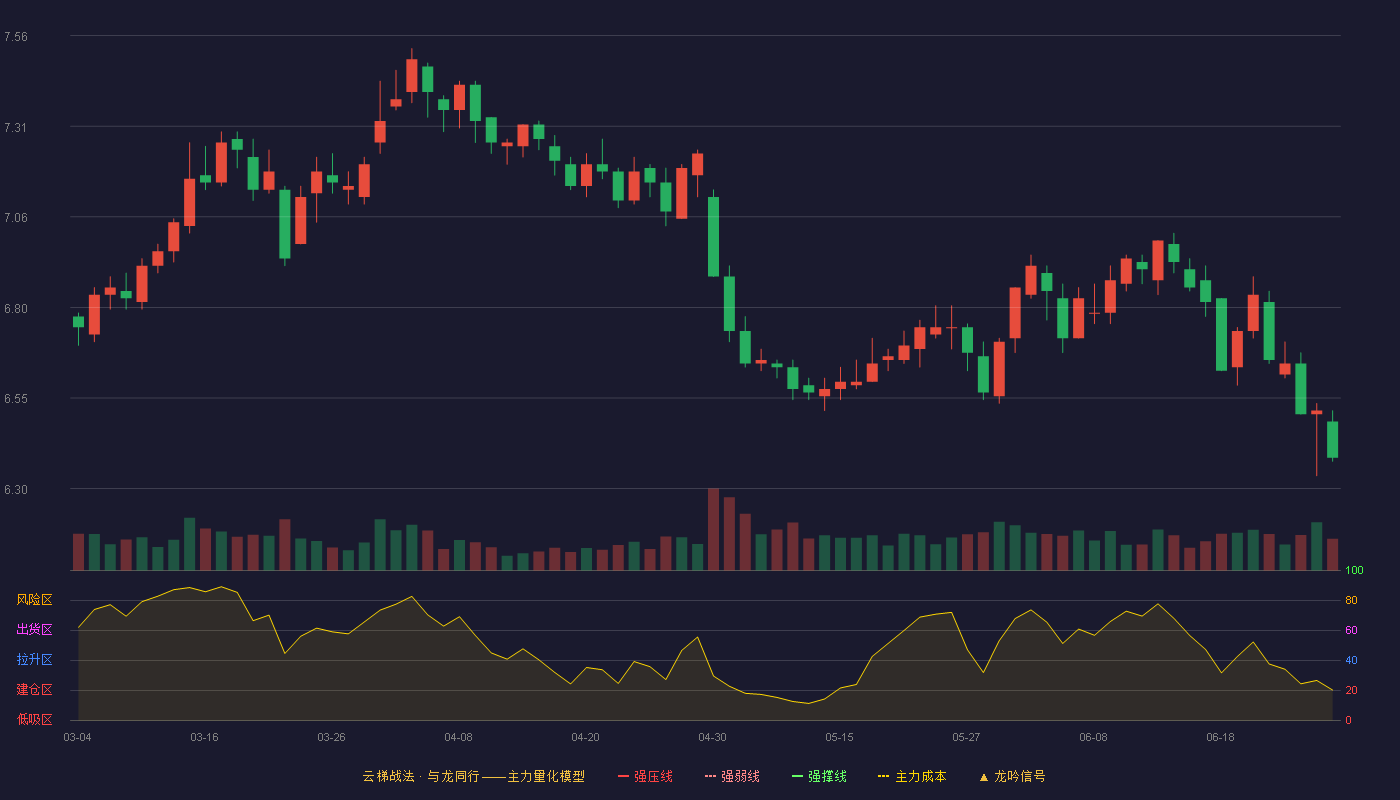Click the 04-30 date label

(712, 737)
